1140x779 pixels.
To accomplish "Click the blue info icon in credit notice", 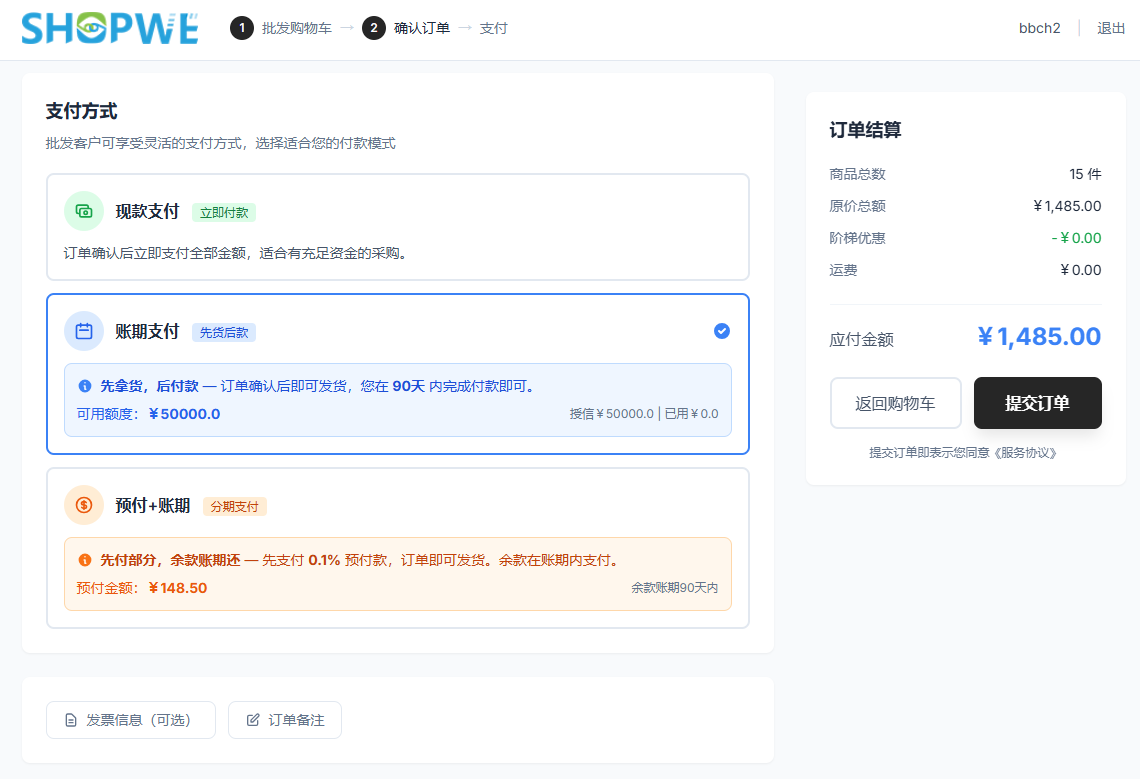I will (x=84, y=386).
